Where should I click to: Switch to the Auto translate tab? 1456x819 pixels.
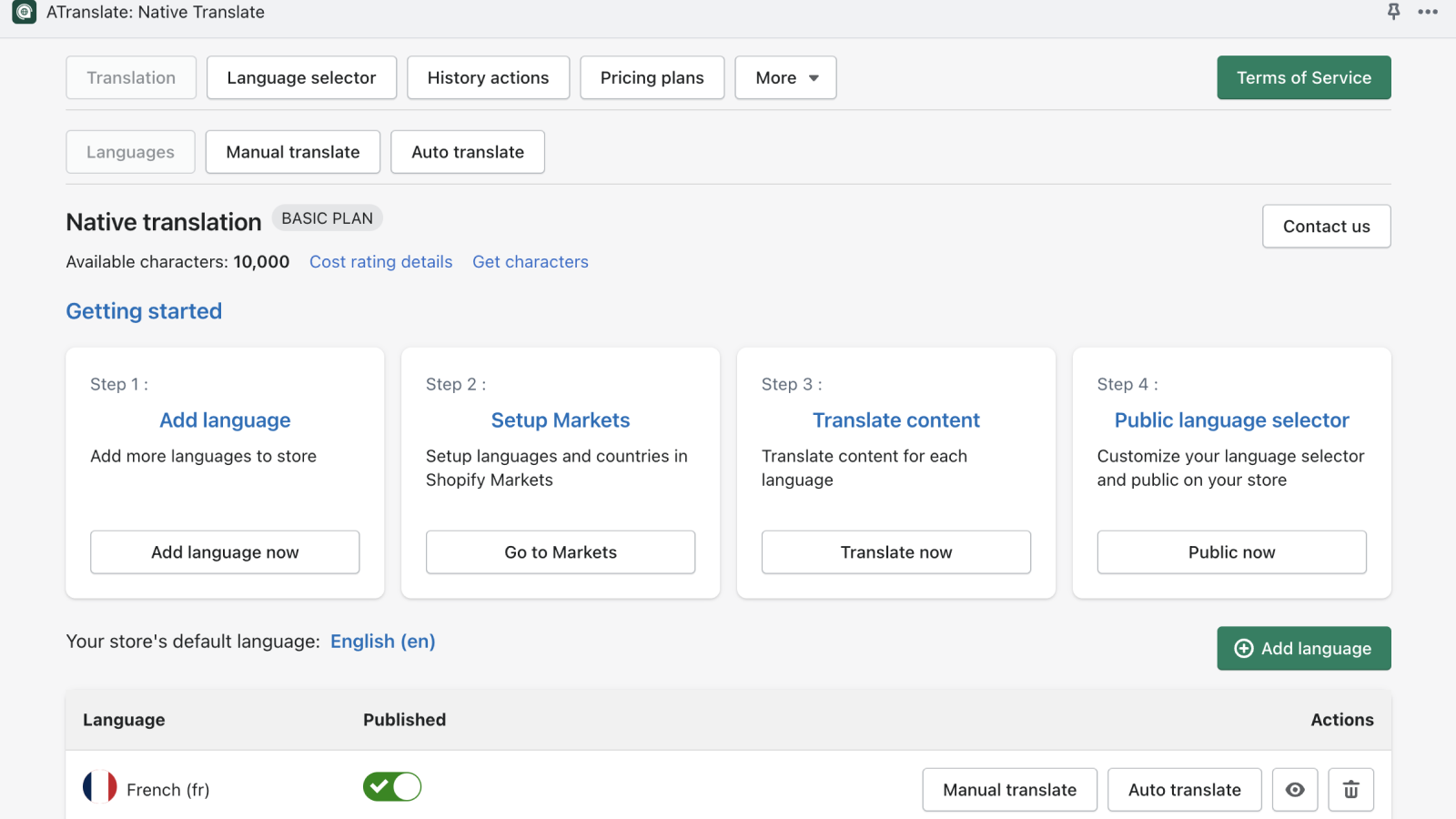[467, 152]
